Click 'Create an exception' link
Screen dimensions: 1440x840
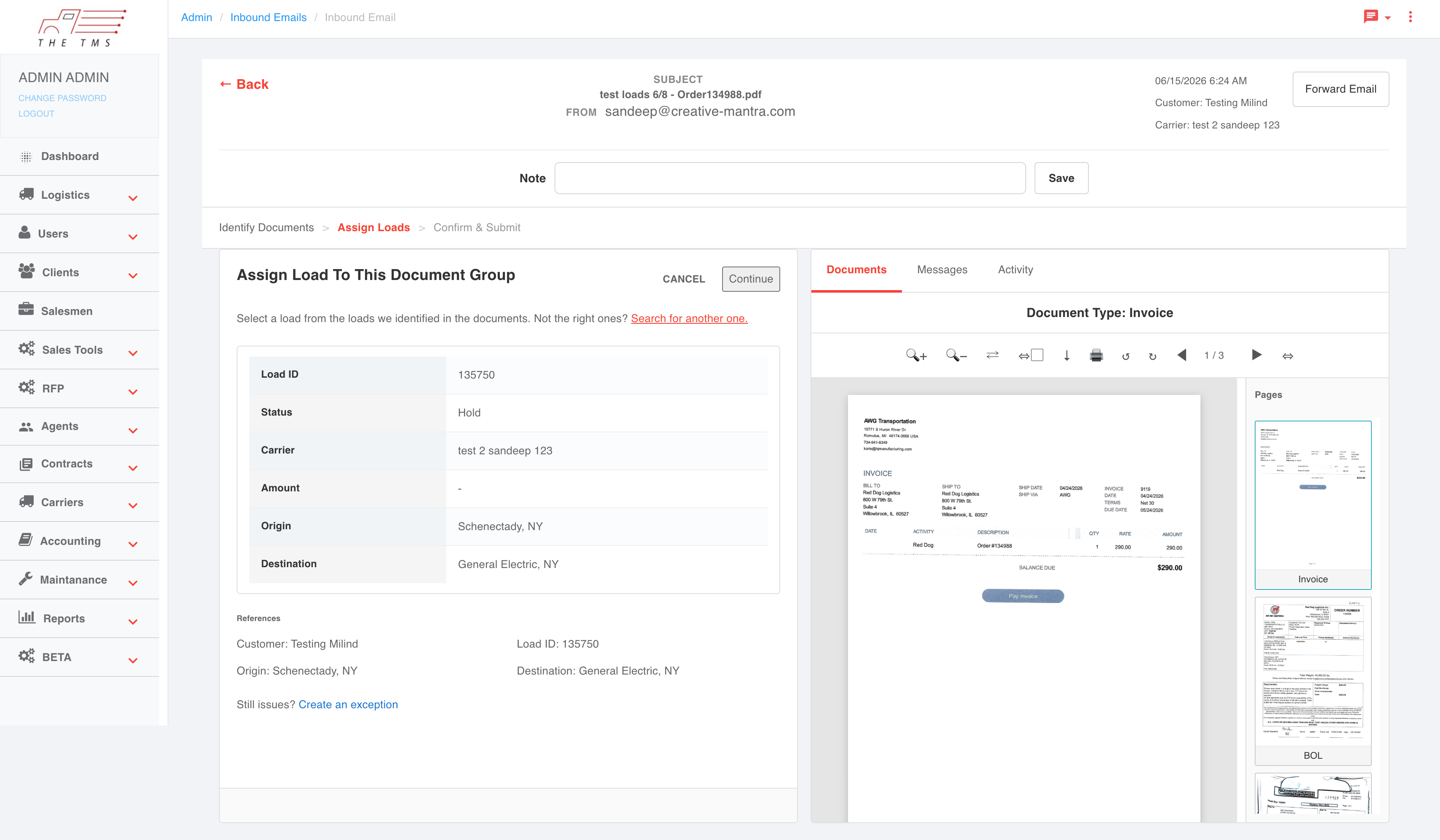348,704
